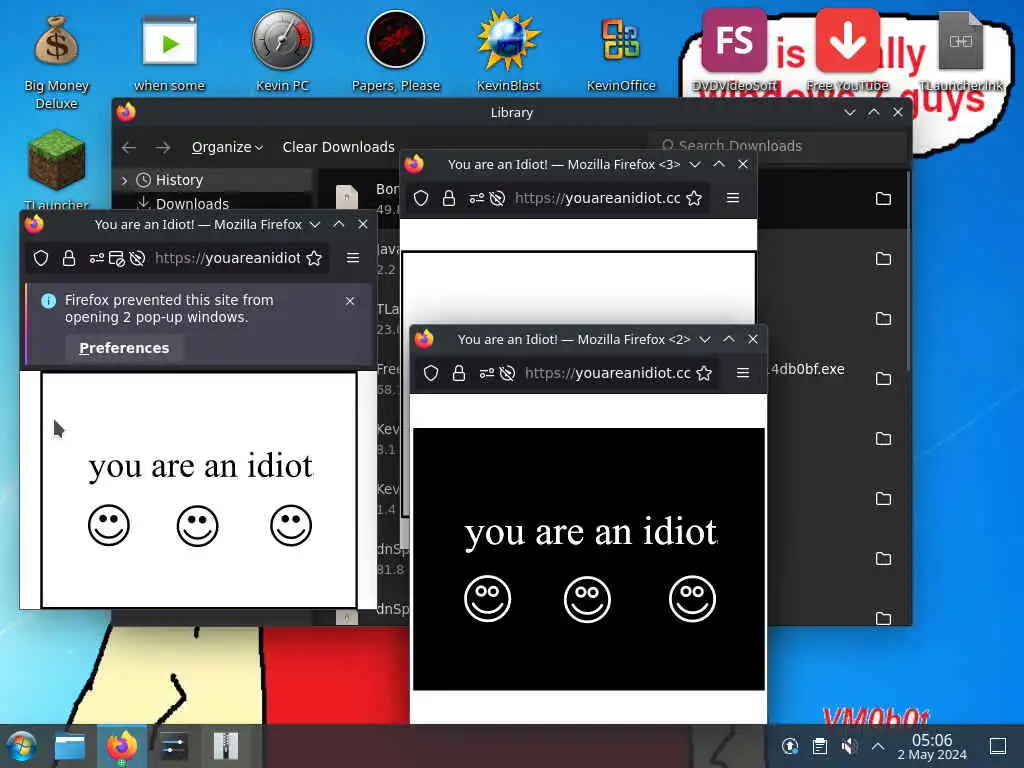Click Firefox icon in taskbar
This screenshot has width=1024, height=768.
pos(122,746)
